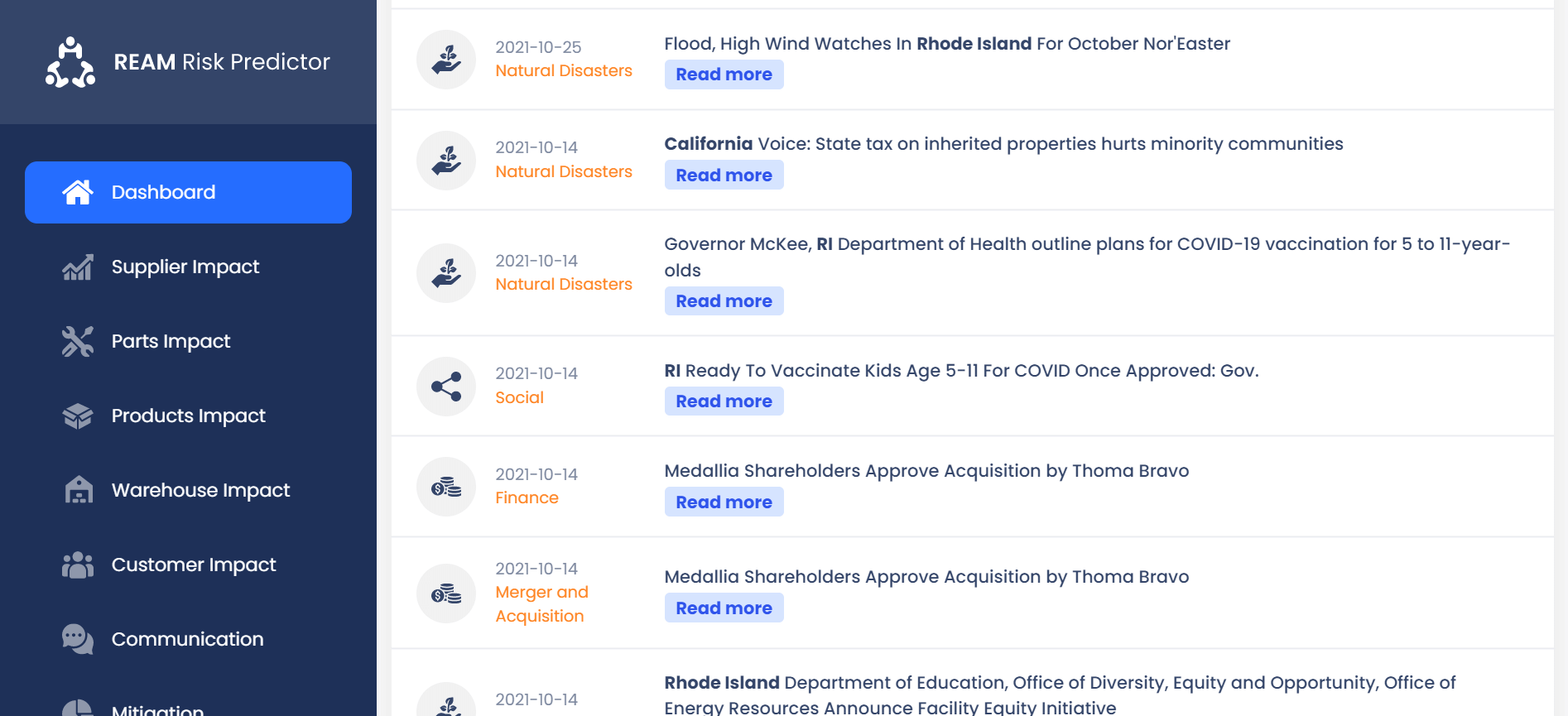The width and height of the screenshot is (1568, 716).
Task: Click the Communication chat bubbles icon
Action: [78, 639]
